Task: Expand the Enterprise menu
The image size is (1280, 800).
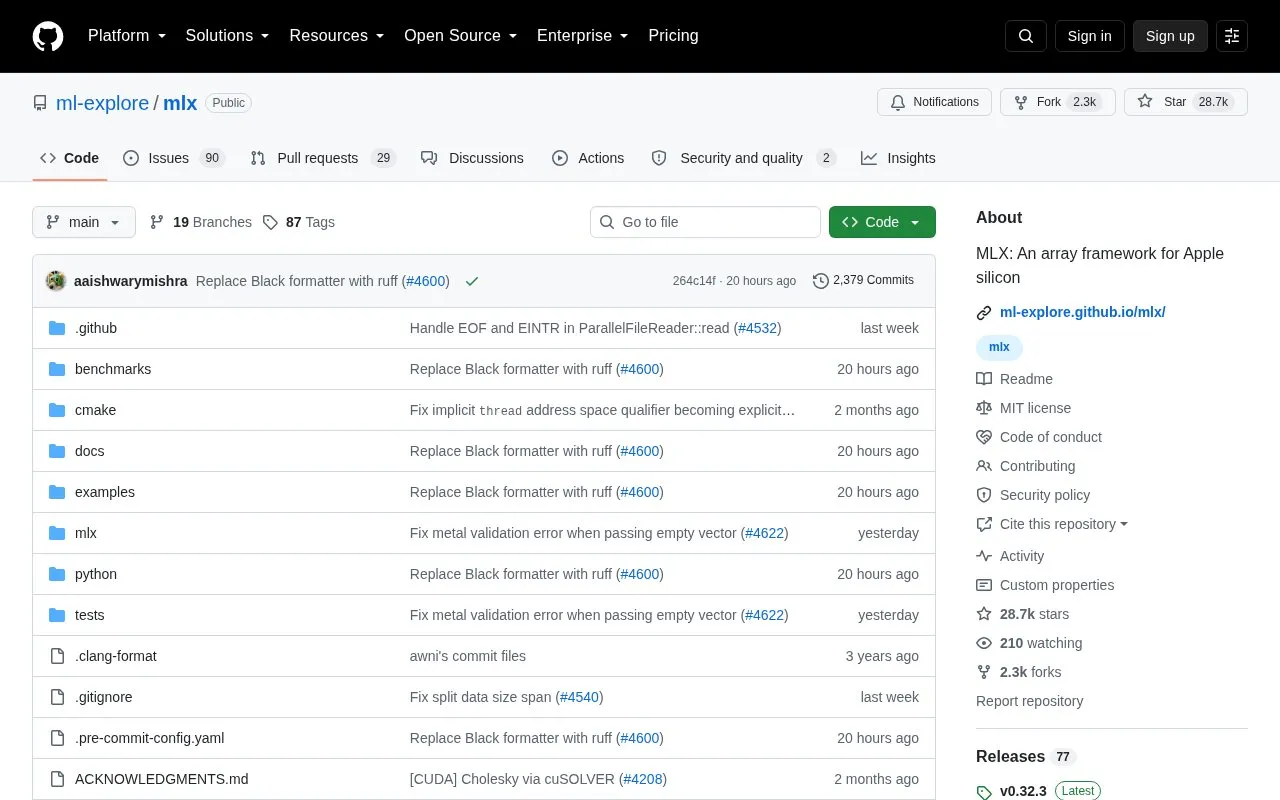Action: (583, 36)
